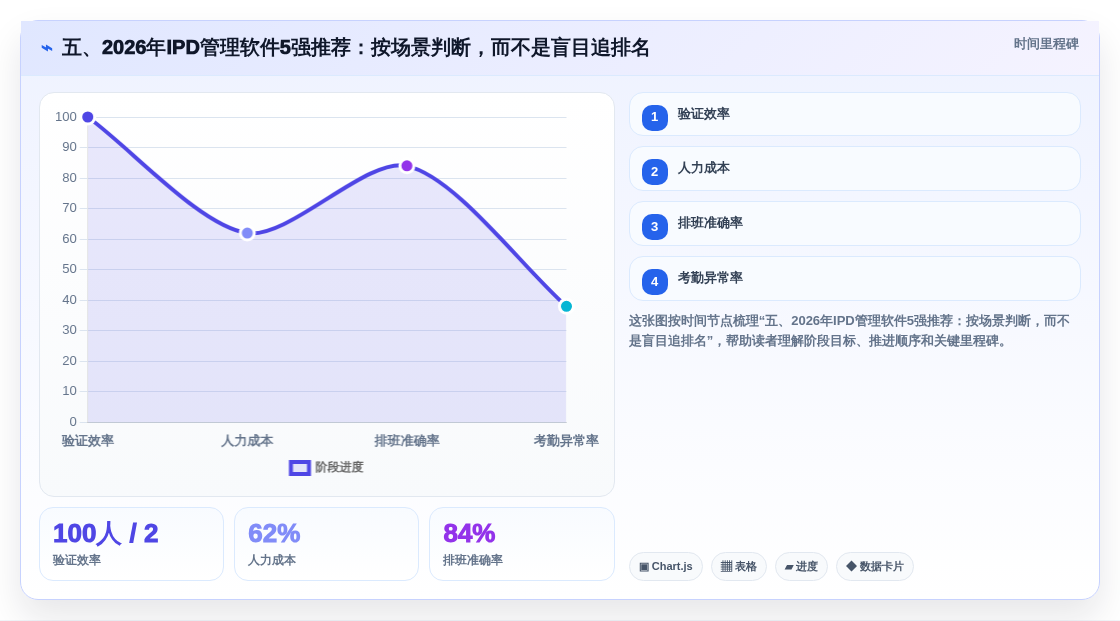Click the description paragraph starting 这张图按时间节点

849,331
